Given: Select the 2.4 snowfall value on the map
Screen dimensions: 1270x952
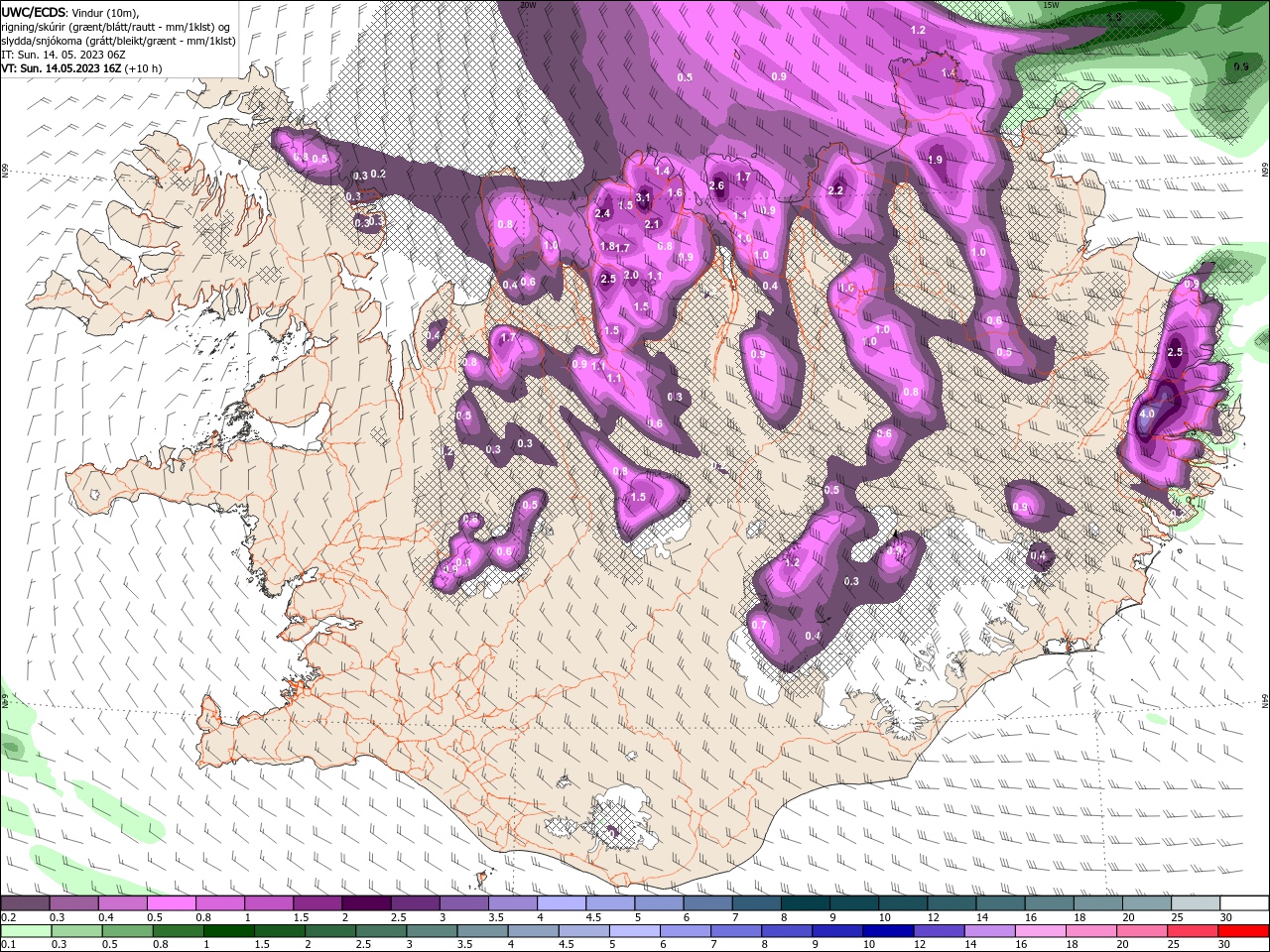Looking at the screenshot, I should coord(602,214).
